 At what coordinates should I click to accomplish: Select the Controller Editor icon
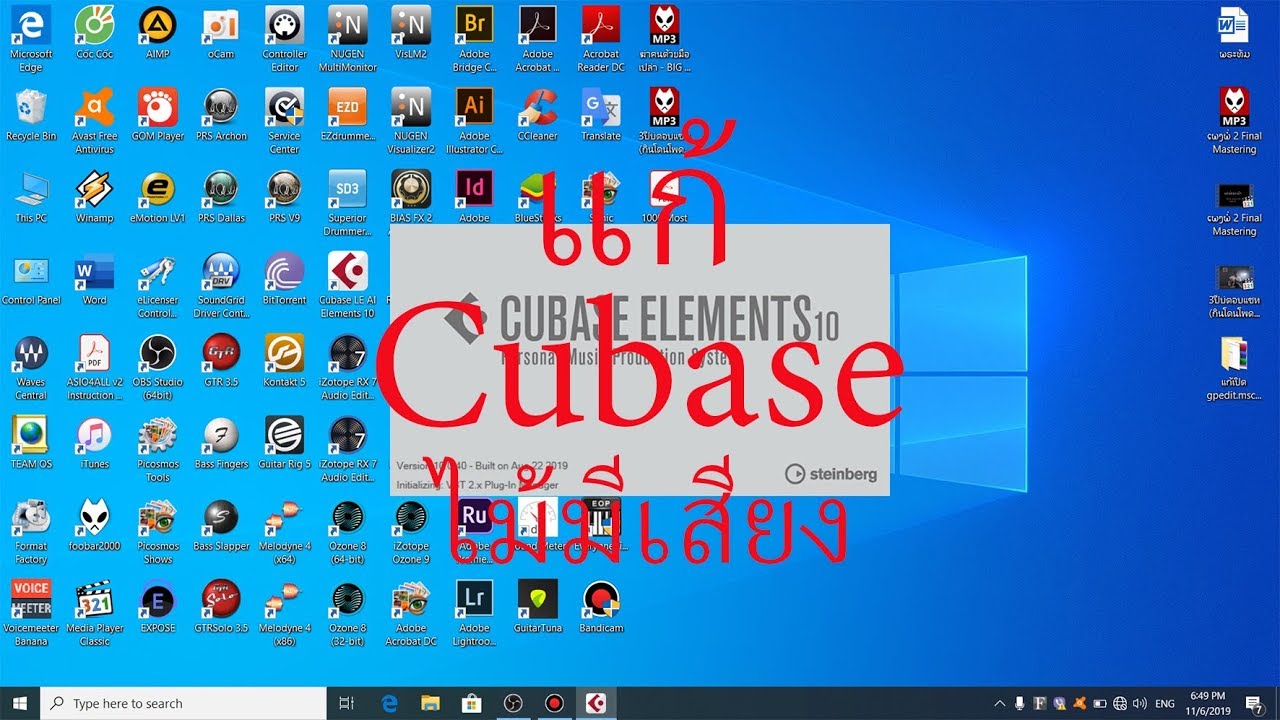pos(285,38)
